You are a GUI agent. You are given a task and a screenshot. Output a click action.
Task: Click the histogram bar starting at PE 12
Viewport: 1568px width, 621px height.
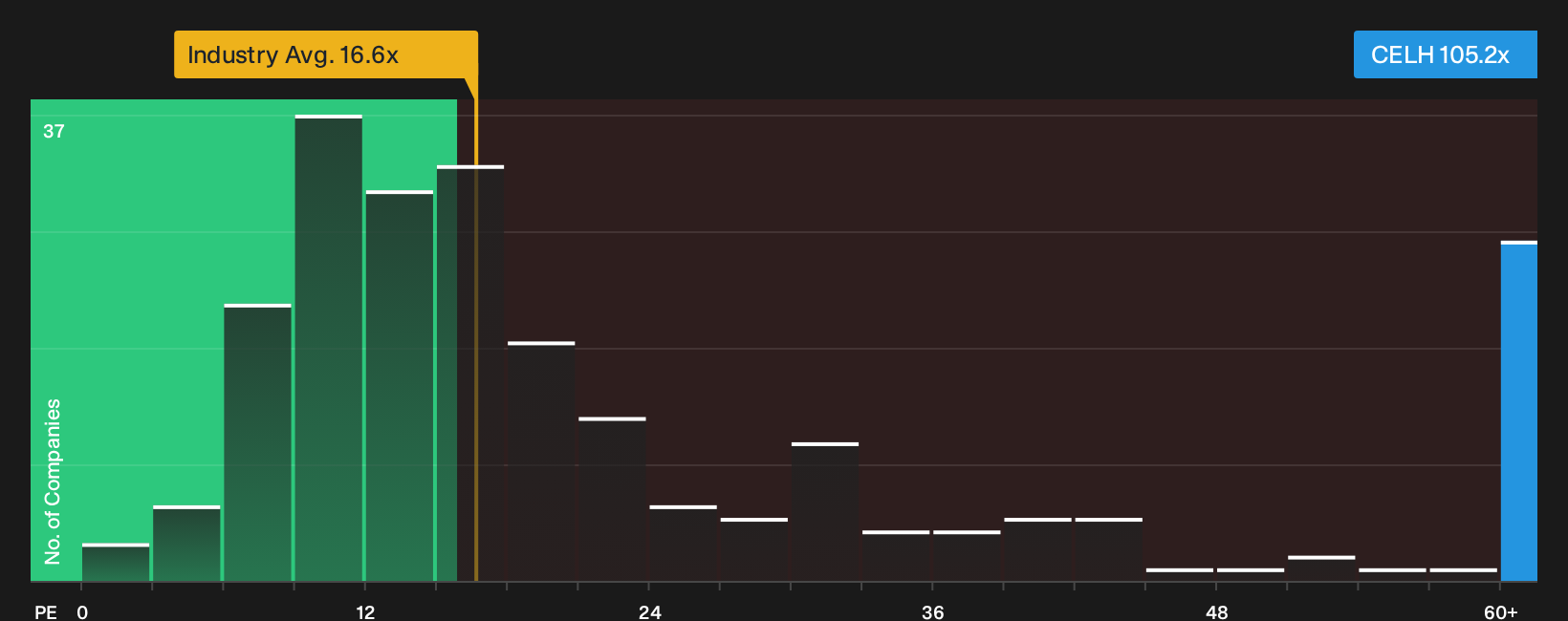tap(400, 386)
